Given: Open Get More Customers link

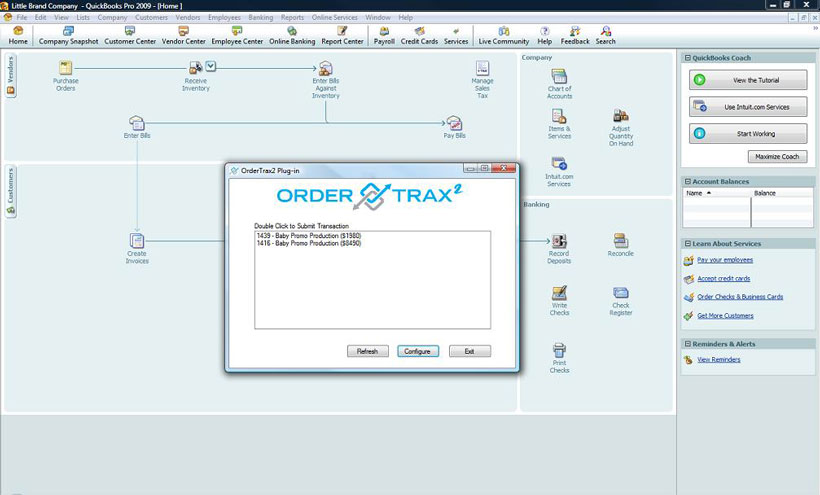Looking at the screenshot, I should (725, 316).
